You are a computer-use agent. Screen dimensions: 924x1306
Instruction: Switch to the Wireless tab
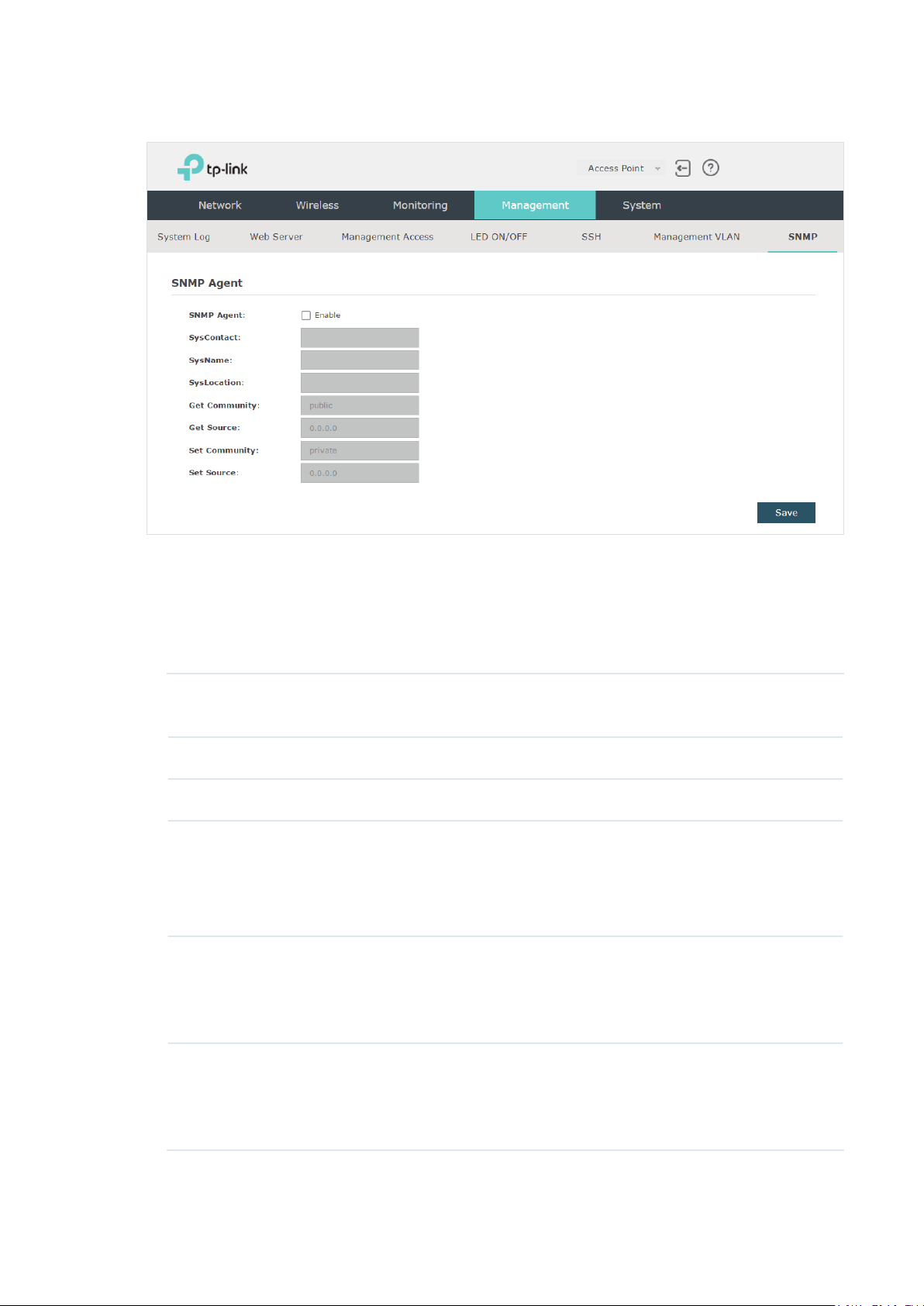click(x=317, y=205)
